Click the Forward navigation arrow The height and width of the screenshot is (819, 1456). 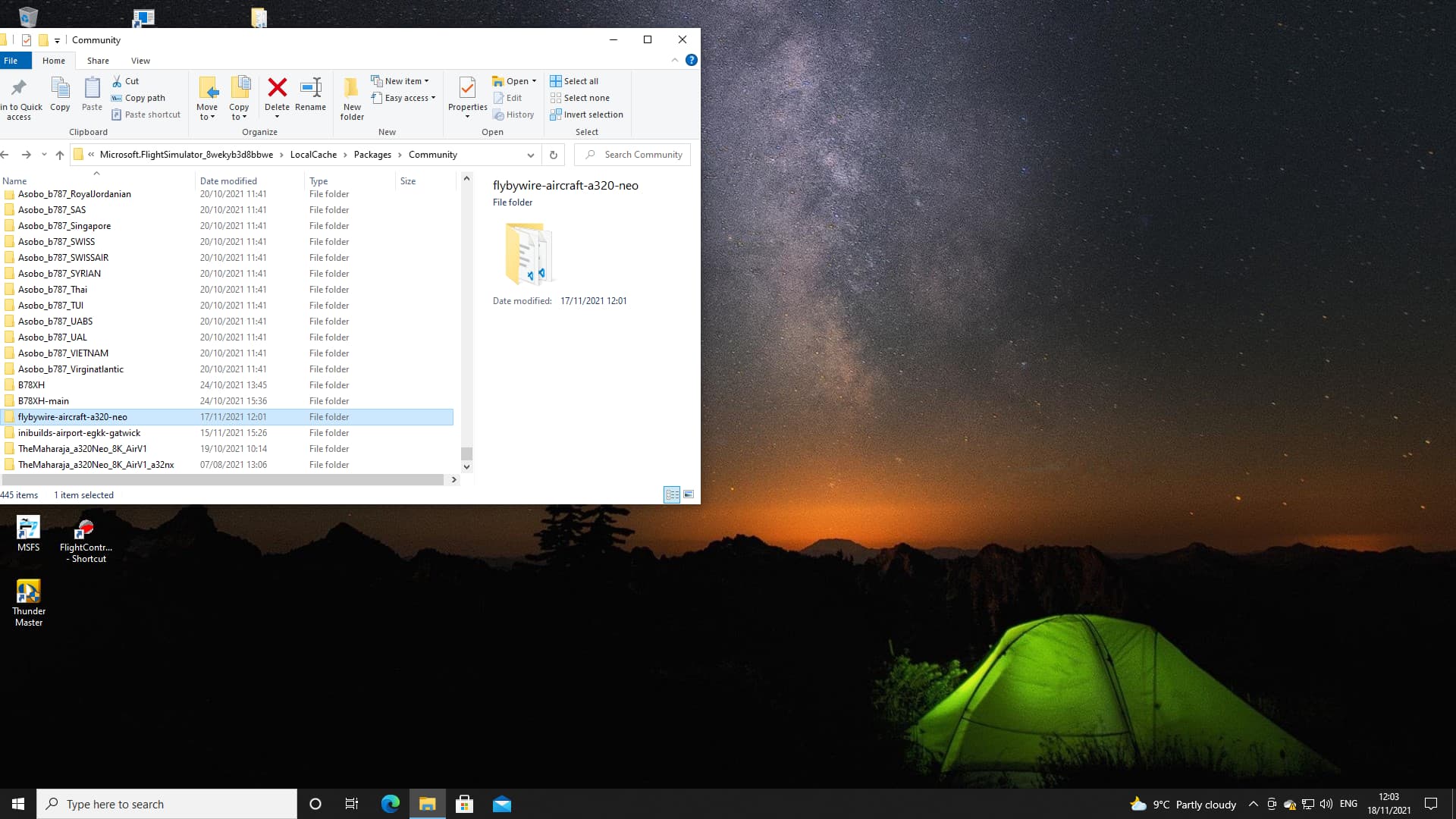(x=27, y=155)
